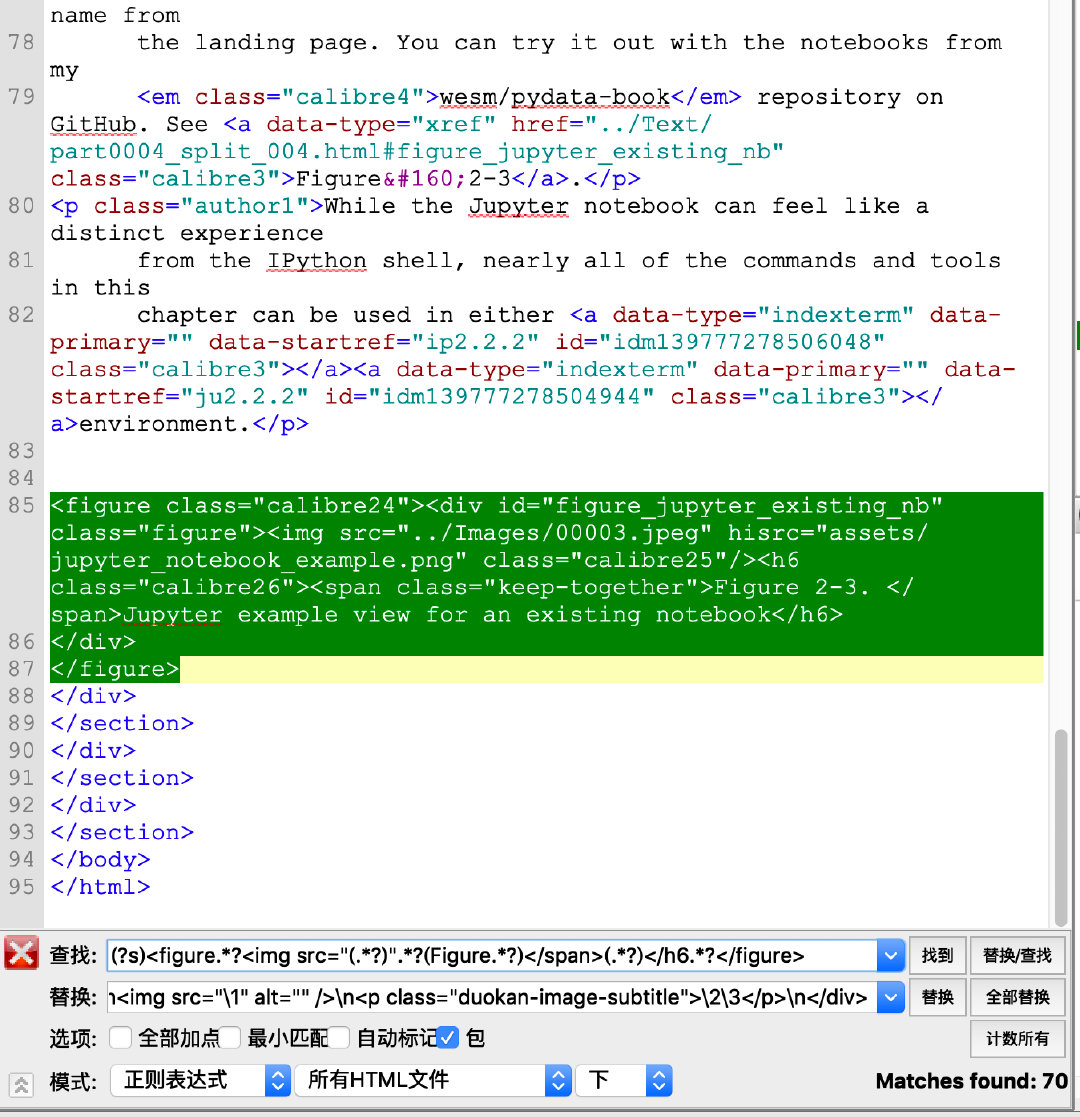Click the 'Matches found: 70' status text
1080x1117 pixels.
(971, 1081)
